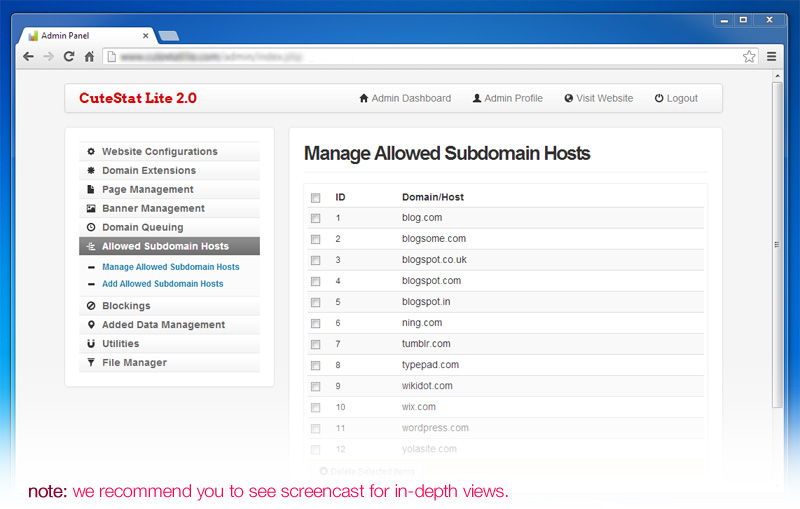Expand the Added Data Management section

169,324
